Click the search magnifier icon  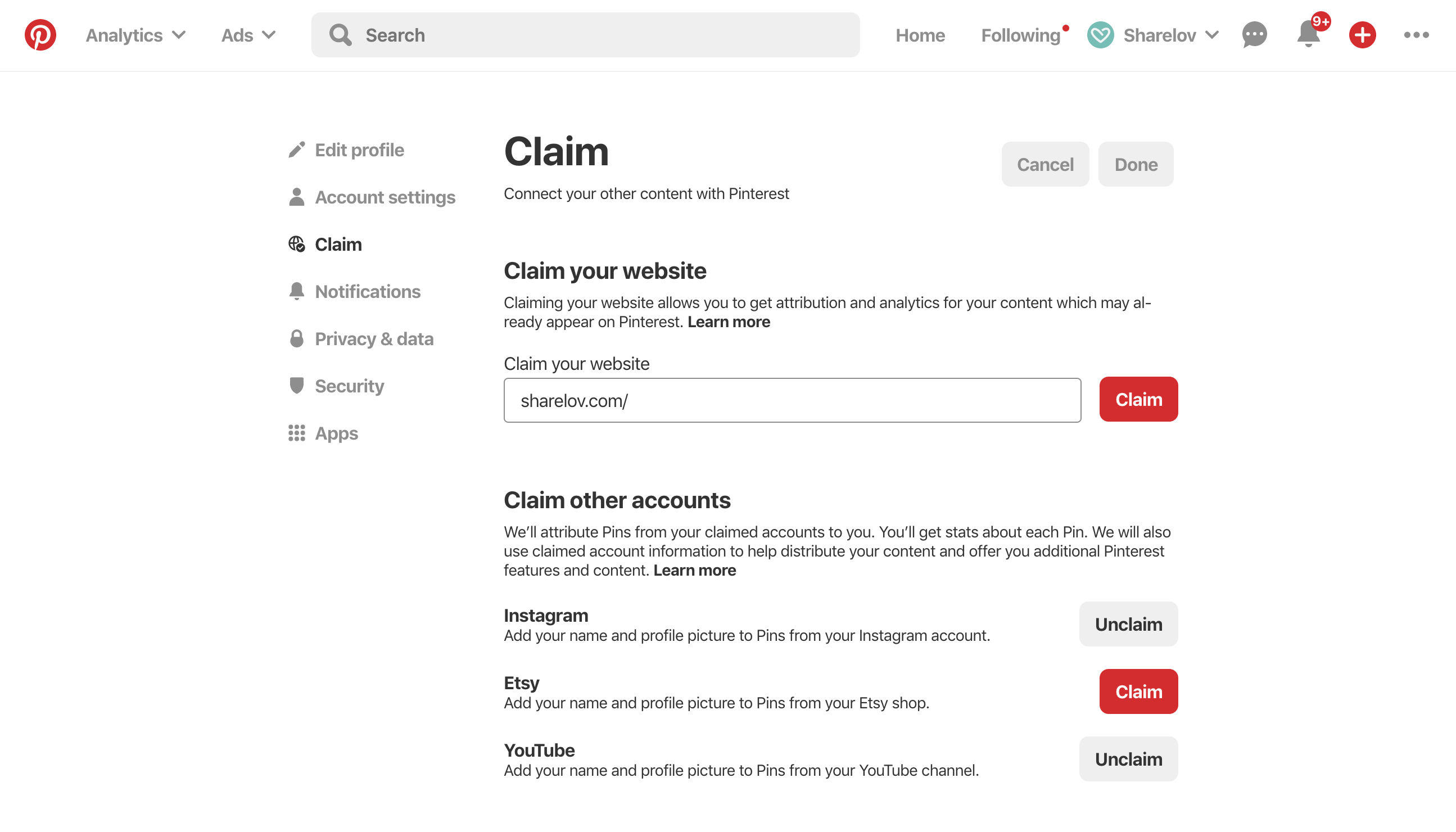pos(341,35)
